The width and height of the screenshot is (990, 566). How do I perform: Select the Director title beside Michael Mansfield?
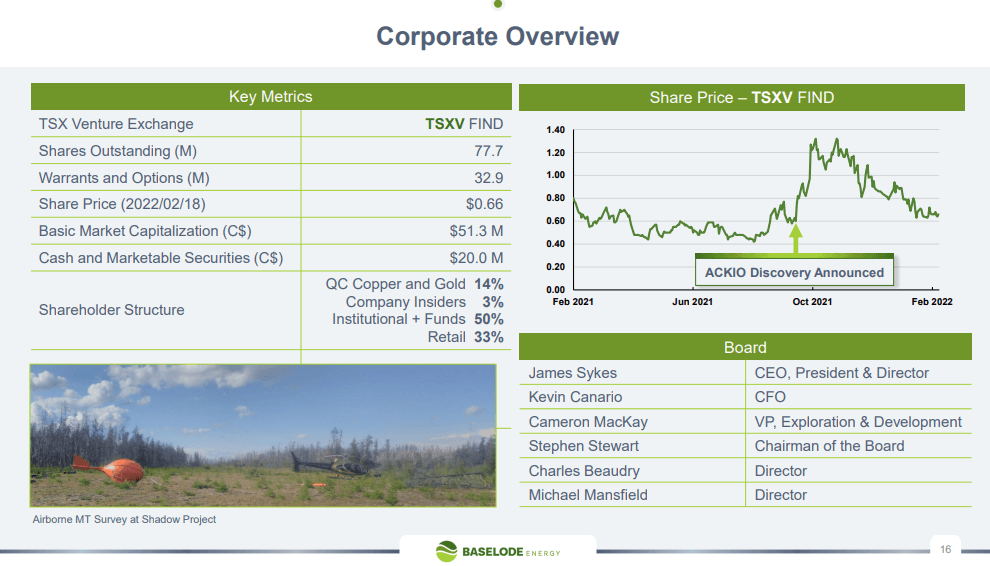[780, 495]
